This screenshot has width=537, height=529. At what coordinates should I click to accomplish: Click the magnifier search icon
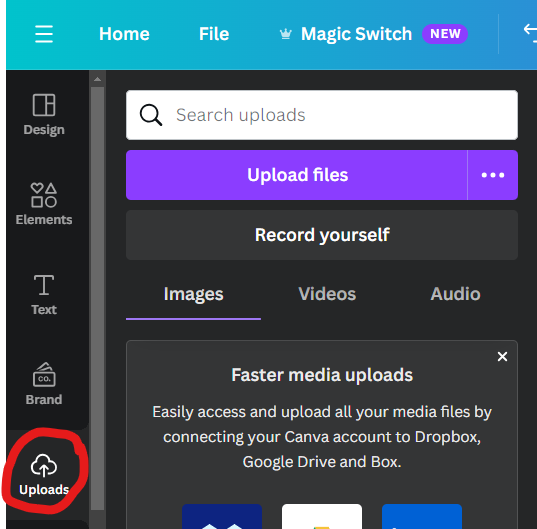click(x=151, y=115)
